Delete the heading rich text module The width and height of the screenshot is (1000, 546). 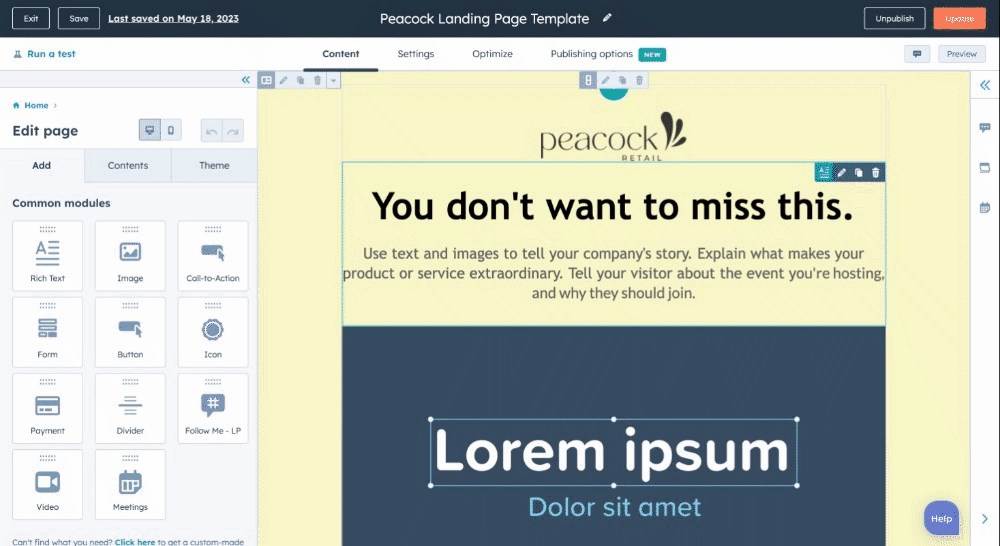[x=876, y=172]
